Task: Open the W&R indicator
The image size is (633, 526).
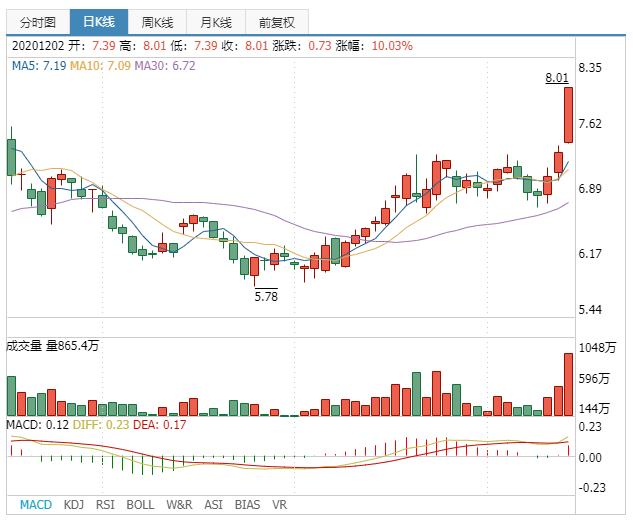Action: [x=179, y=505]
